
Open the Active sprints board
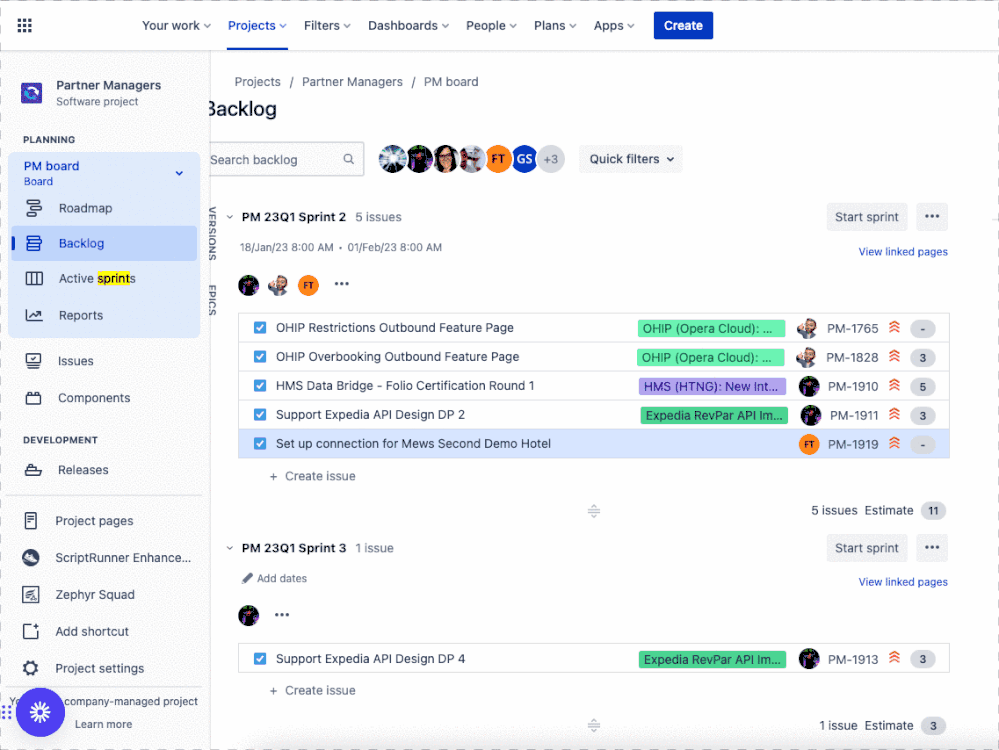[97, 278]
